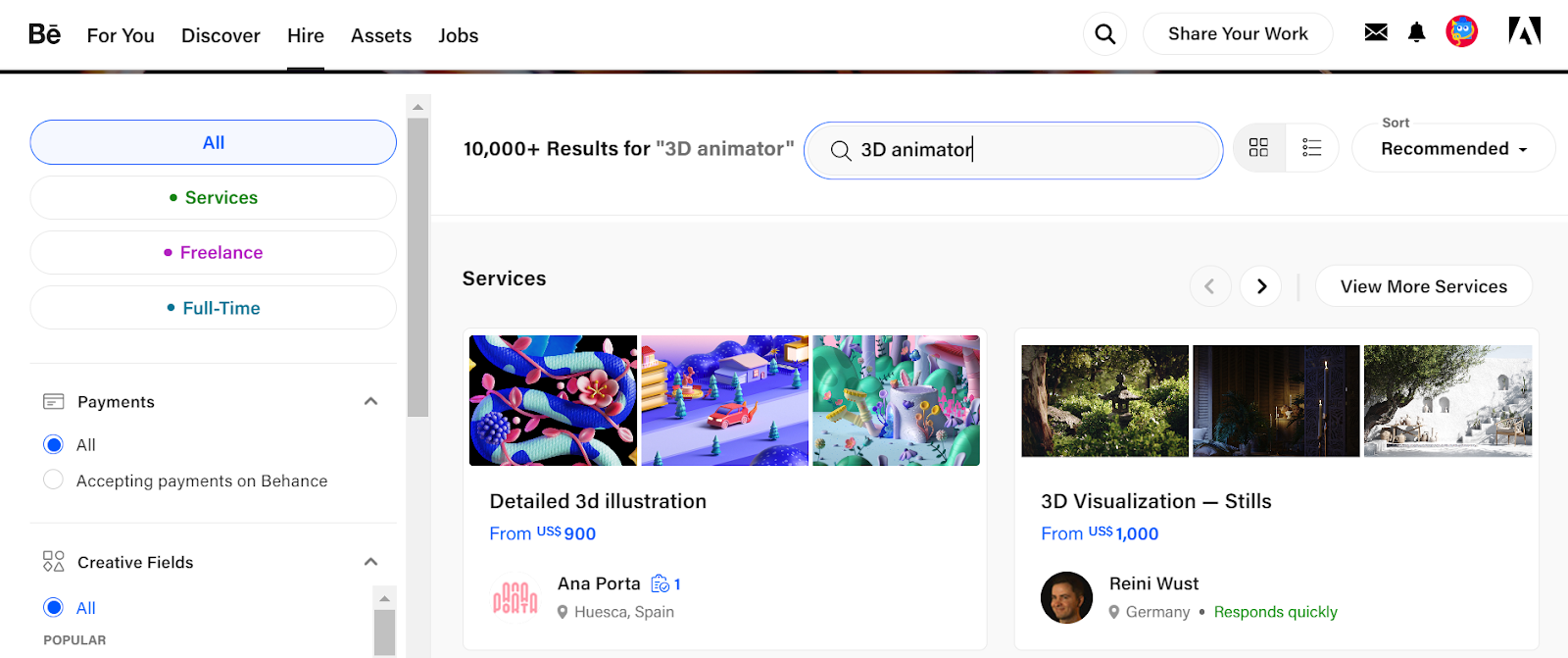1568x658 pixels.
Task: Click the Creative Fields shapes icon
Action: pyautogui.click(x=54, y=562)
